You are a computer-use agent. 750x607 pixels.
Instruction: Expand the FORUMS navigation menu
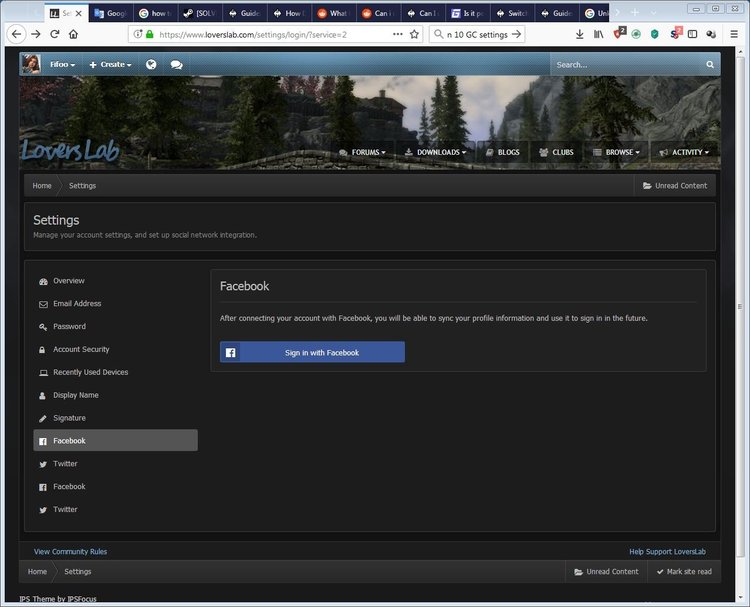click(x=362, y=152)
